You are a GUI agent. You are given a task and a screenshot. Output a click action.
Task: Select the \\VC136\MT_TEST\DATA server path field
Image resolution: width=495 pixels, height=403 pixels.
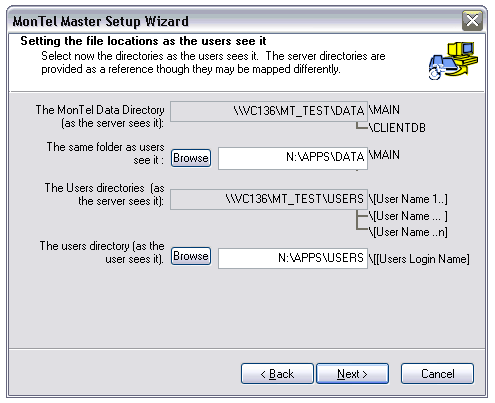tap(269, 111)
